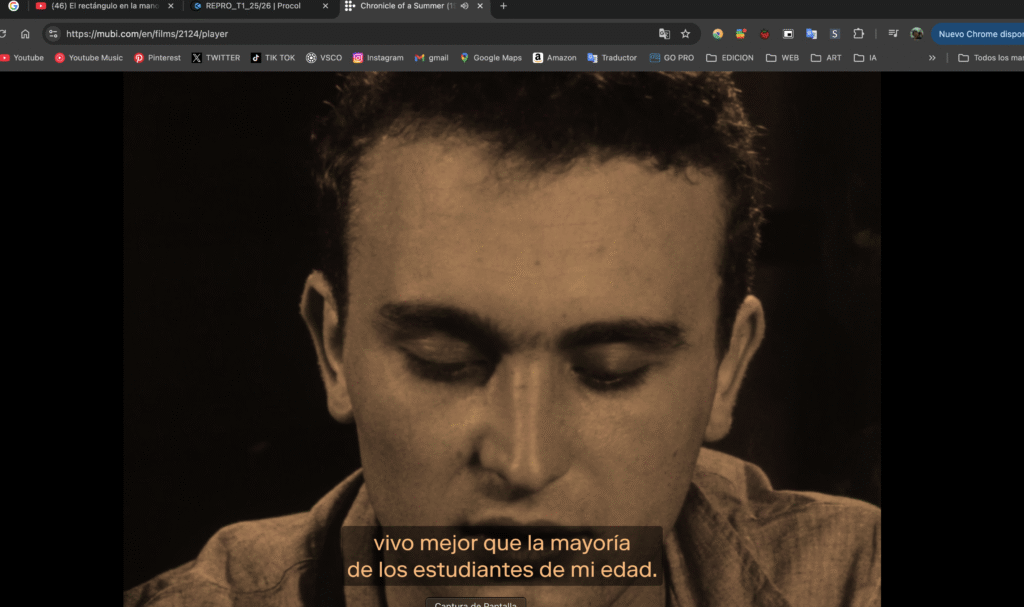The height and width of the screenshot is (607, 1024).
Task: Open the Pinterest bookmark
Action: pos(158,58)
